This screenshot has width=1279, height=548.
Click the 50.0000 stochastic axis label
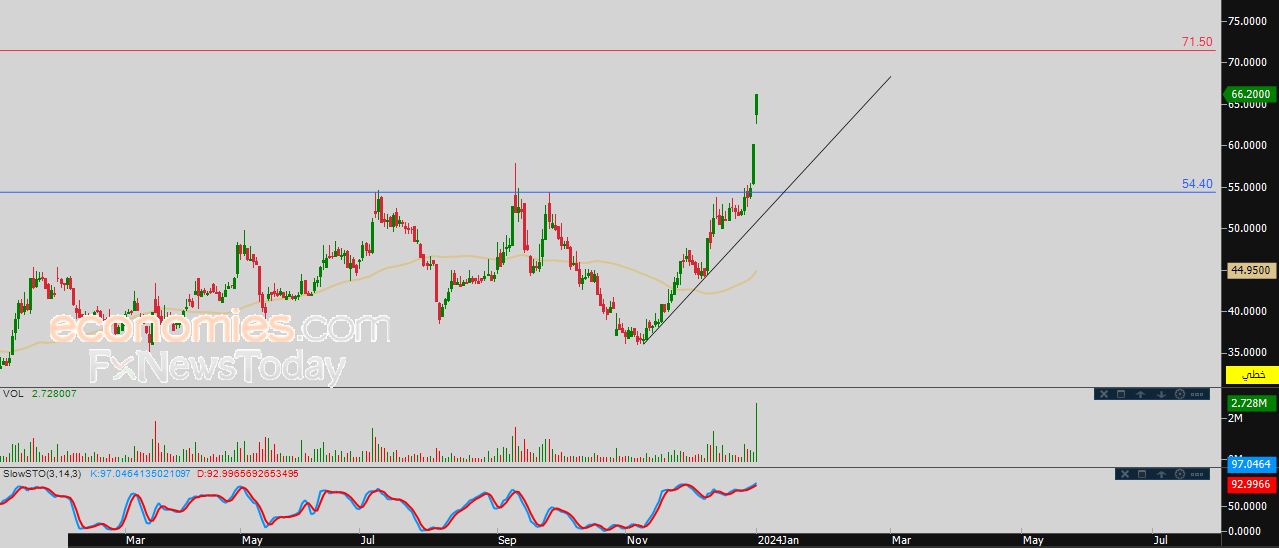point(1250,508)
